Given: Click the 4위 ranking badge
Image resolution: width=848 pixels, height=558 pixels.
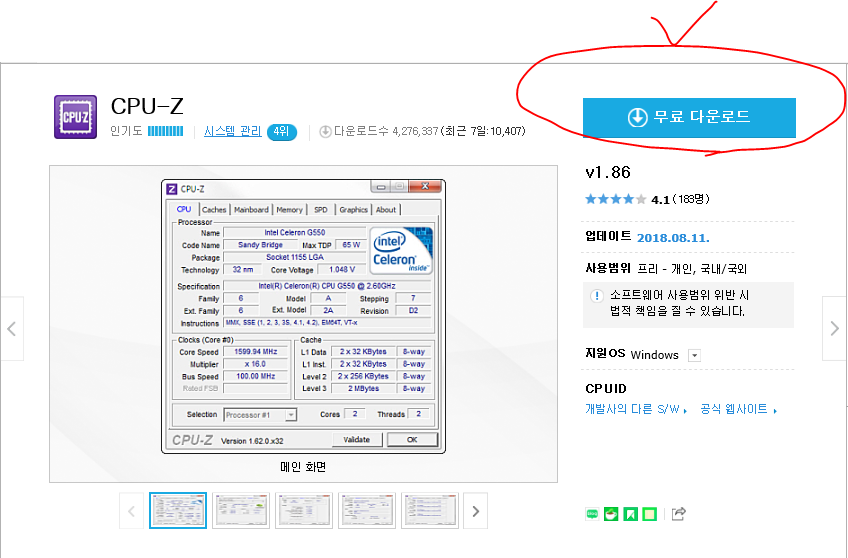Looking at the screenshot, I should pos(282,131).
